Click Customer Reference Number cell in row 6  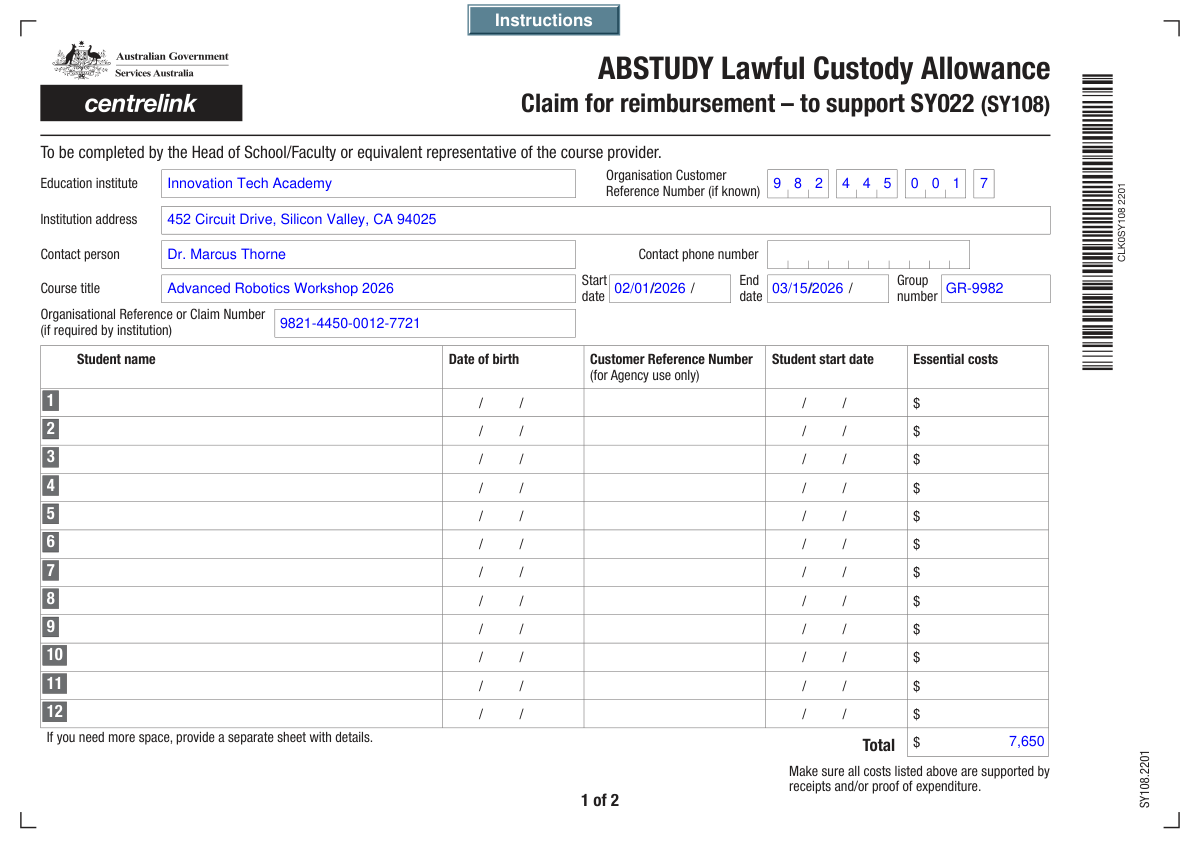(x=675, y=544)
